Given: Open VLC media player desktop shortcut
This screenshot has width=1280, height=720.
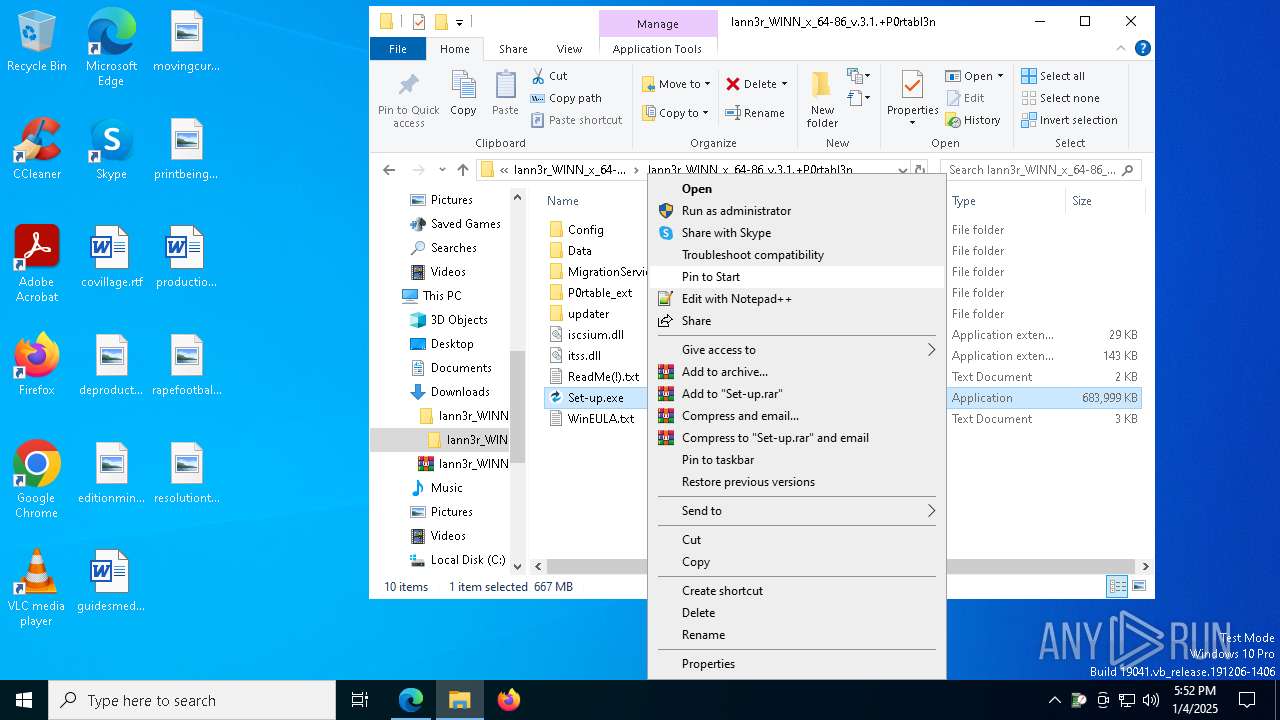Looking at the screenshot, I should tap(37, 588).
